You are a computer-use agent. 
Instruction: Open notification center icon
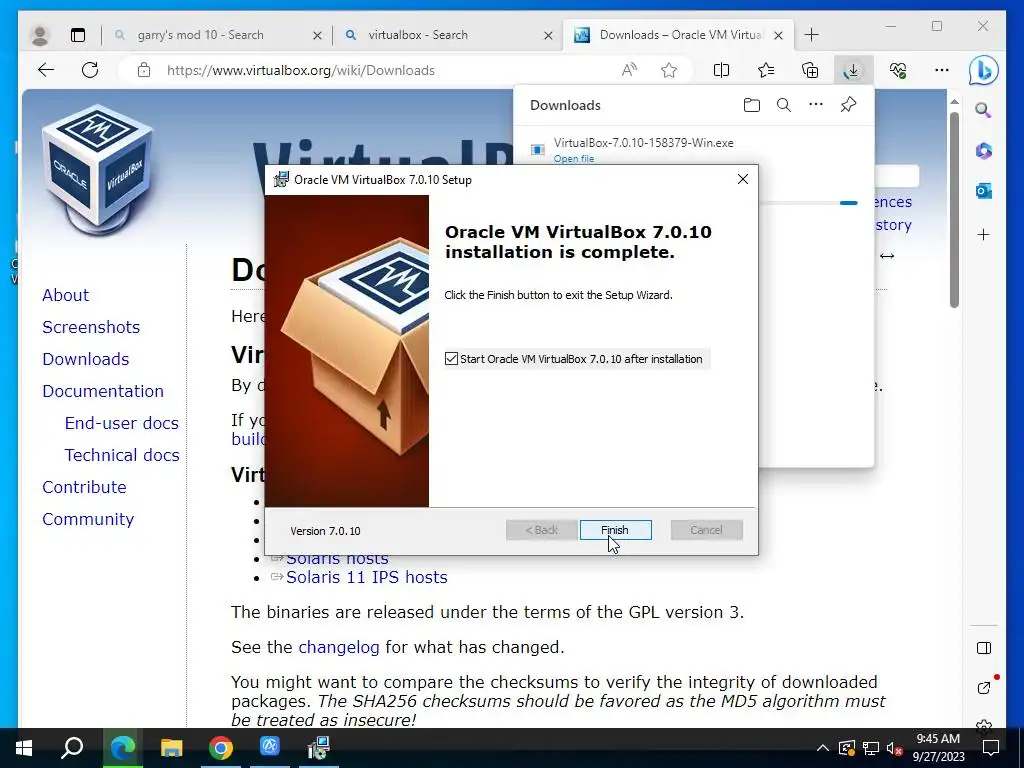click(x=991, y=748)
